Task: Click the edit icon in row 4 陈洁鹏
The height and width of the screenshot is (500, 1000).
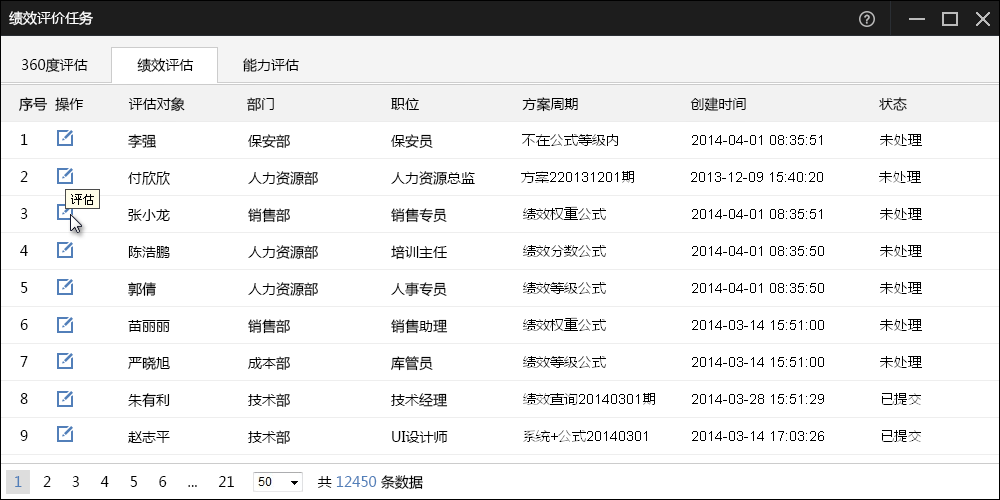Action: (65, 250)
